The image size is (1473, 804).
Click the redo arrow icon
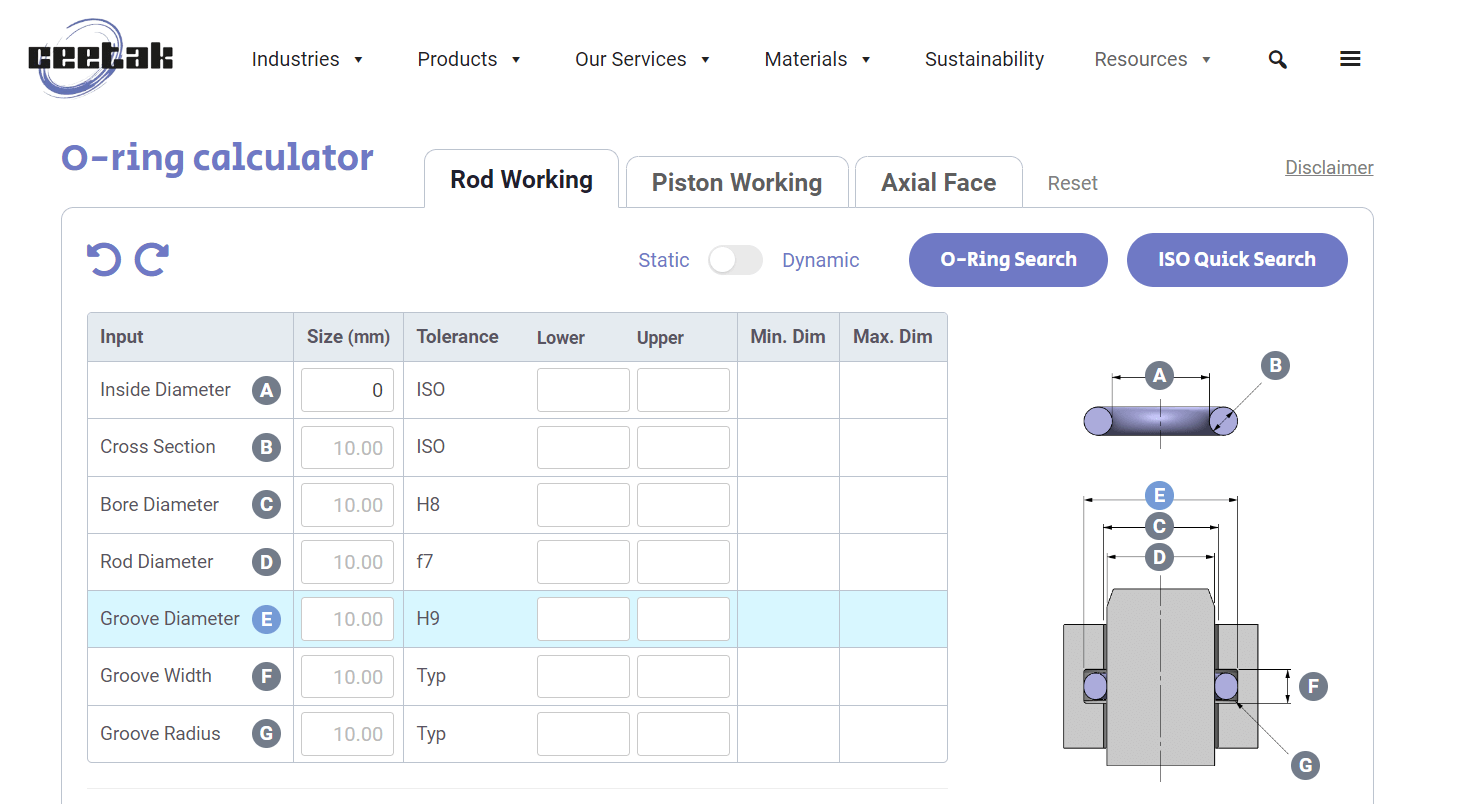(152, 259)
